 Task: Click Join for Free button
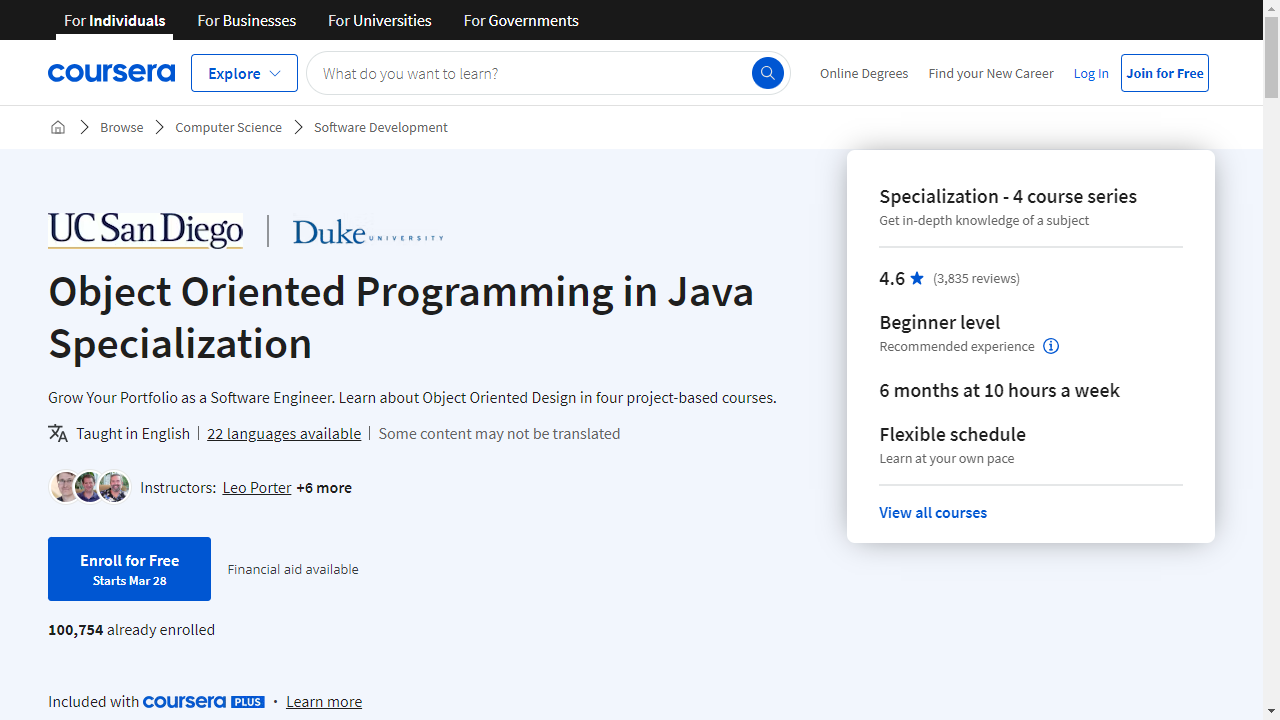pos(1165,73)
